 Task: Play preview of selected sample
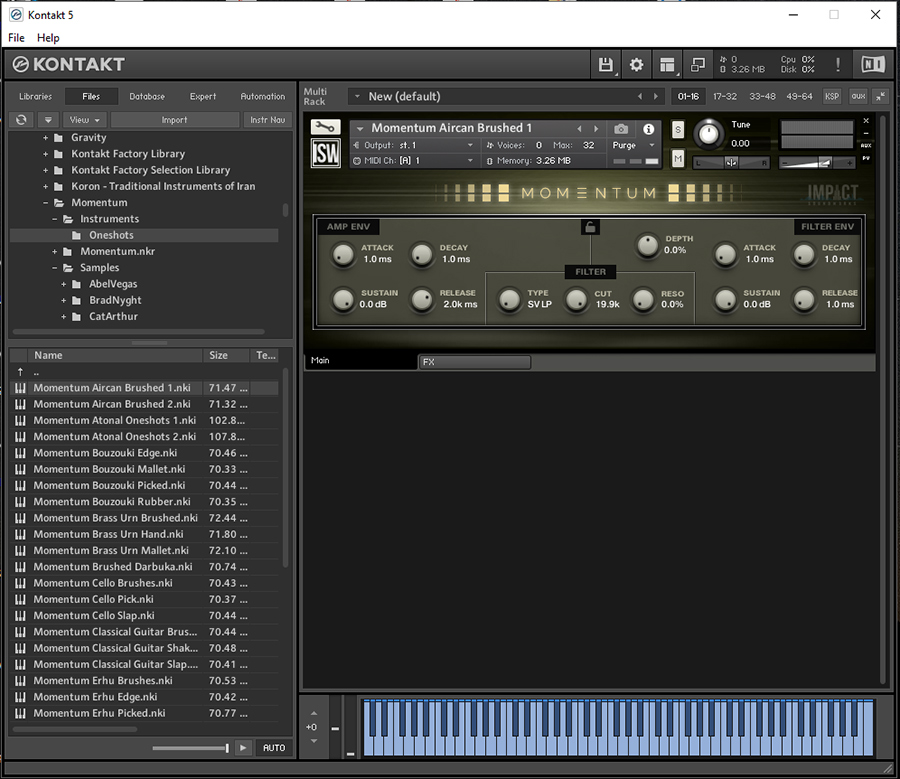243,747
